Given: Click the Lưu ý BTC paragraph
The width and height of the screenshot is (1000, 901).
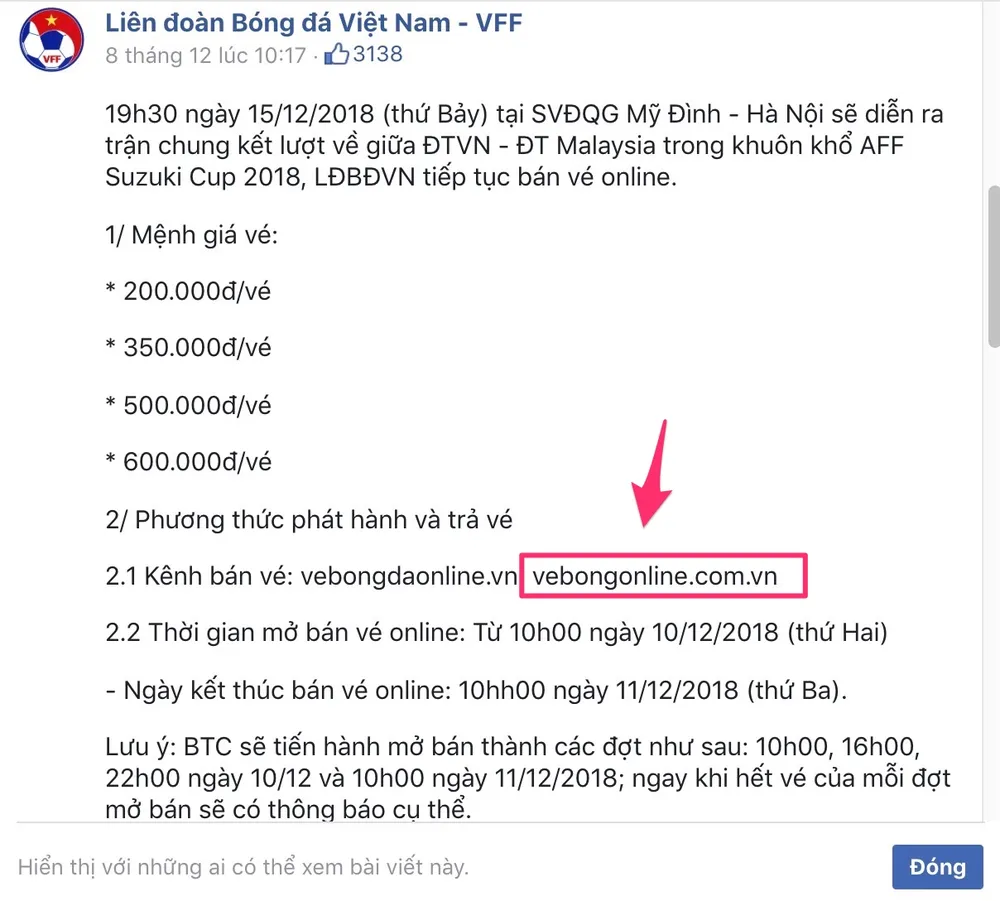Looking at the screenshot, I should 528,778.
